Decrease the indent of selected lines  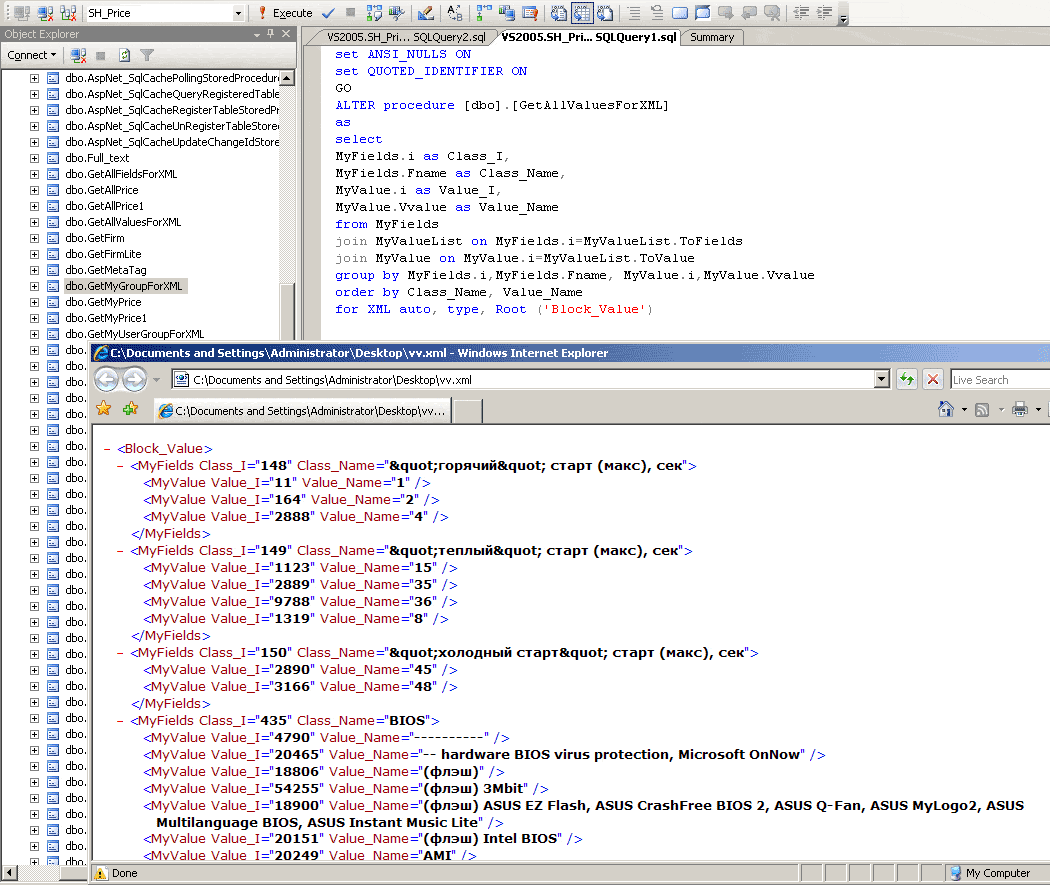click(x=800, y=13)
